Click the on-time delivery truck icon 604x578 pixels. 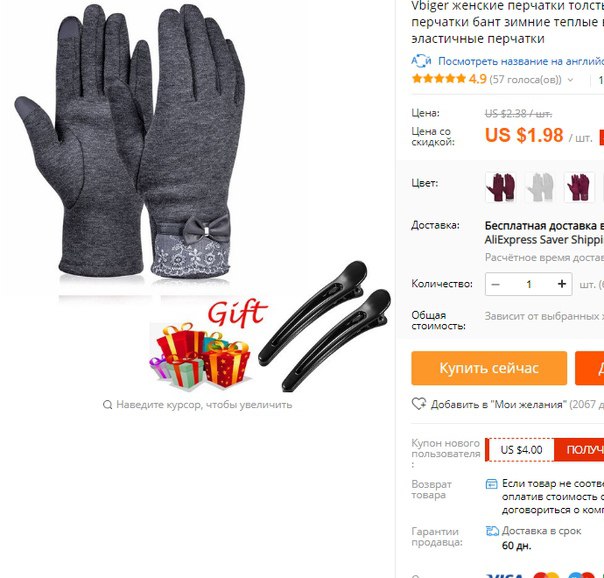pyautogui.click(x=492, y=531)
